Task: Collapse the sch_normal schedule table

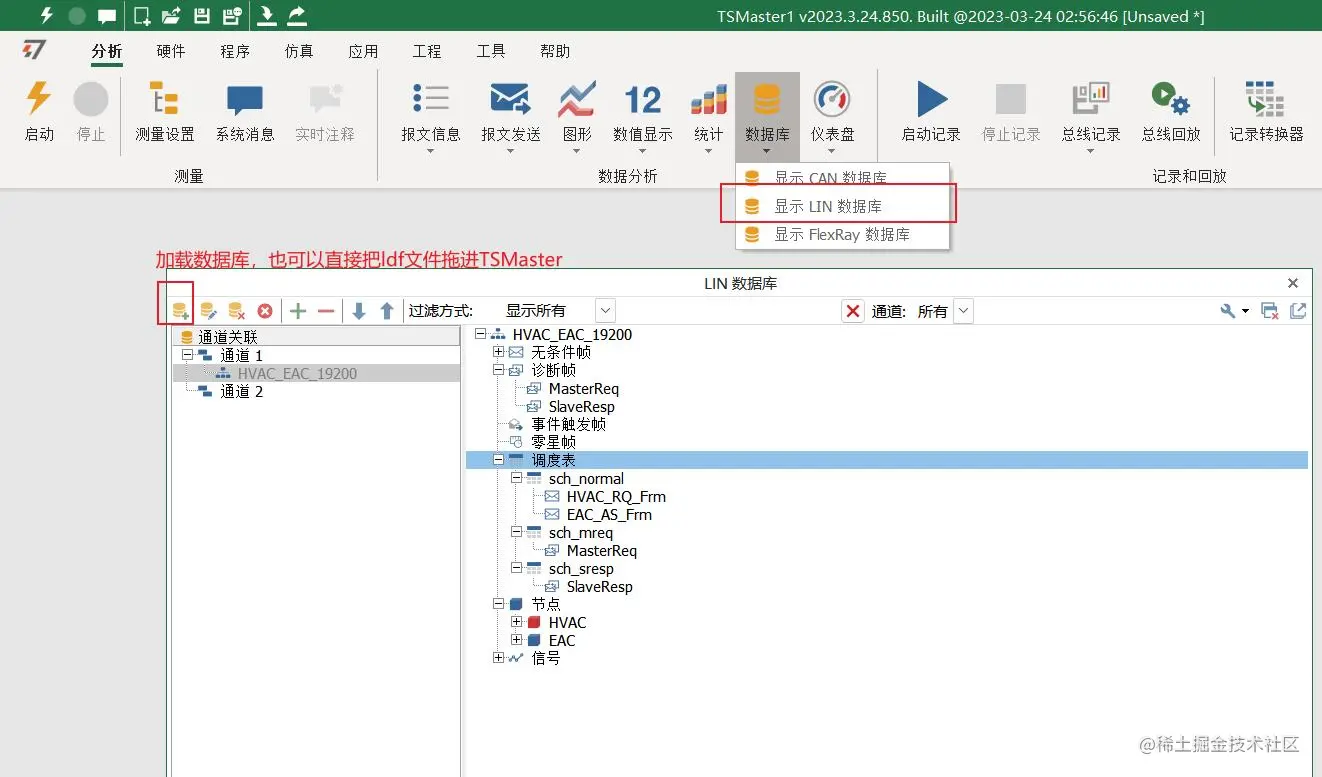Action: tap(517, 479)
